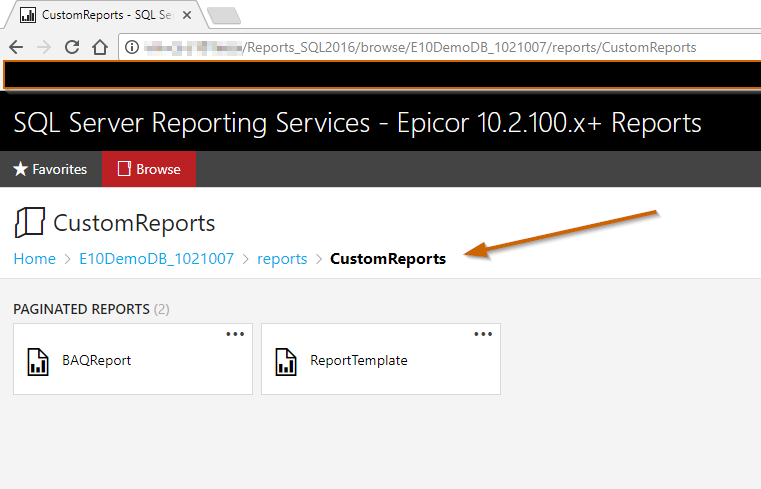Click the report chart favicon on the tab
Image resolution: width=761 pixels, height=489 pixels.
click(x=28, y=15)
